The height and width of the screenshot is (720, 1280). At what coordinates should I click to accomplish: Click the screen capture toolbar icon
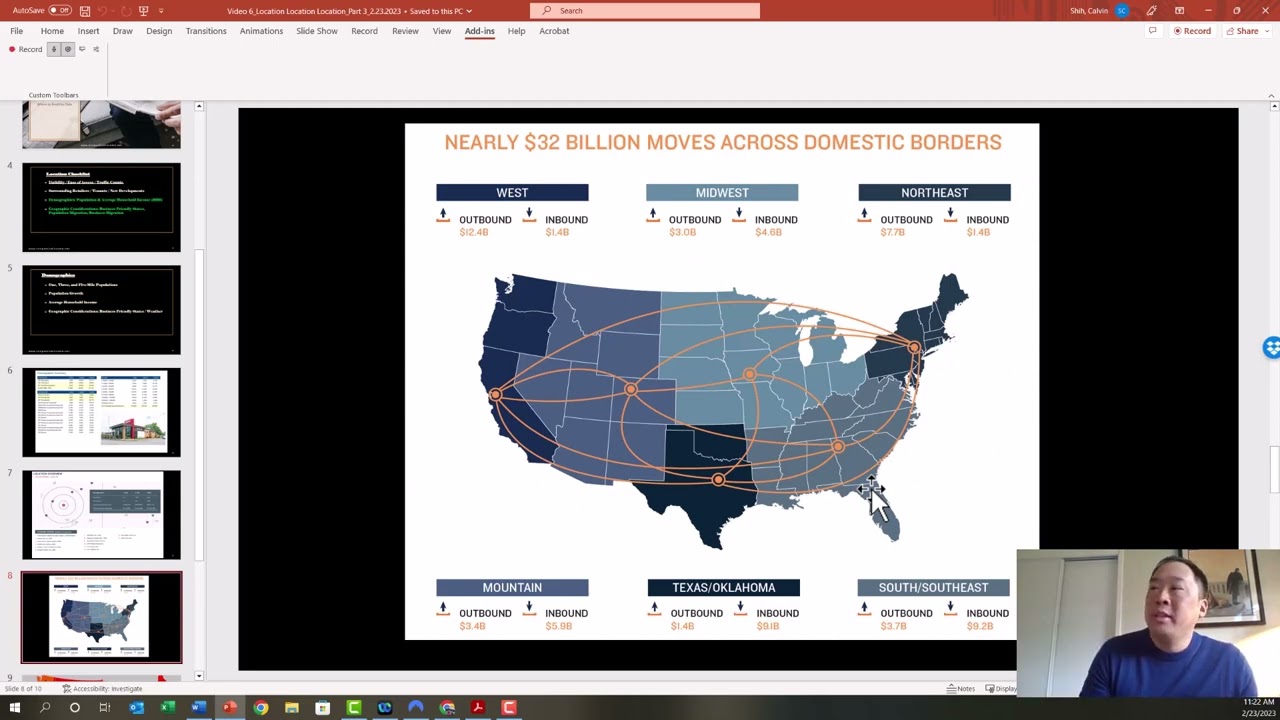(x=82, y=49)
